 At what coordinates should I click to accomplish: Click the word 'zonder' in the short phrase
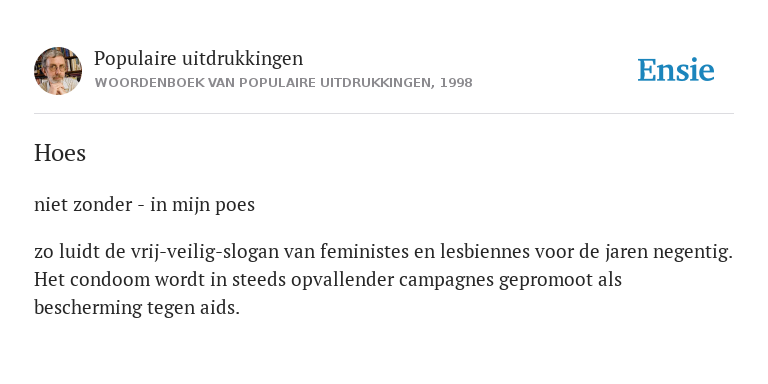click(x=102, y=205)
